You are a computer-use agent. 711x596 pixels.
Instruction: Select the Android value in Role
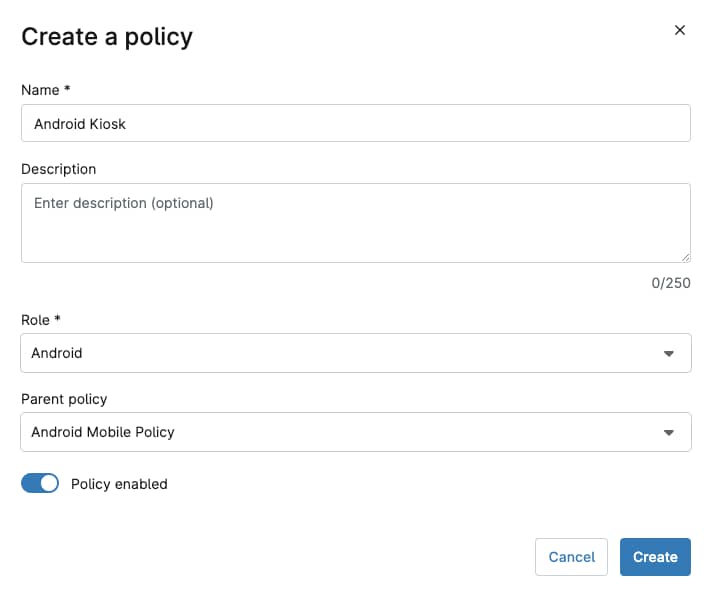(x=57, y=353)
